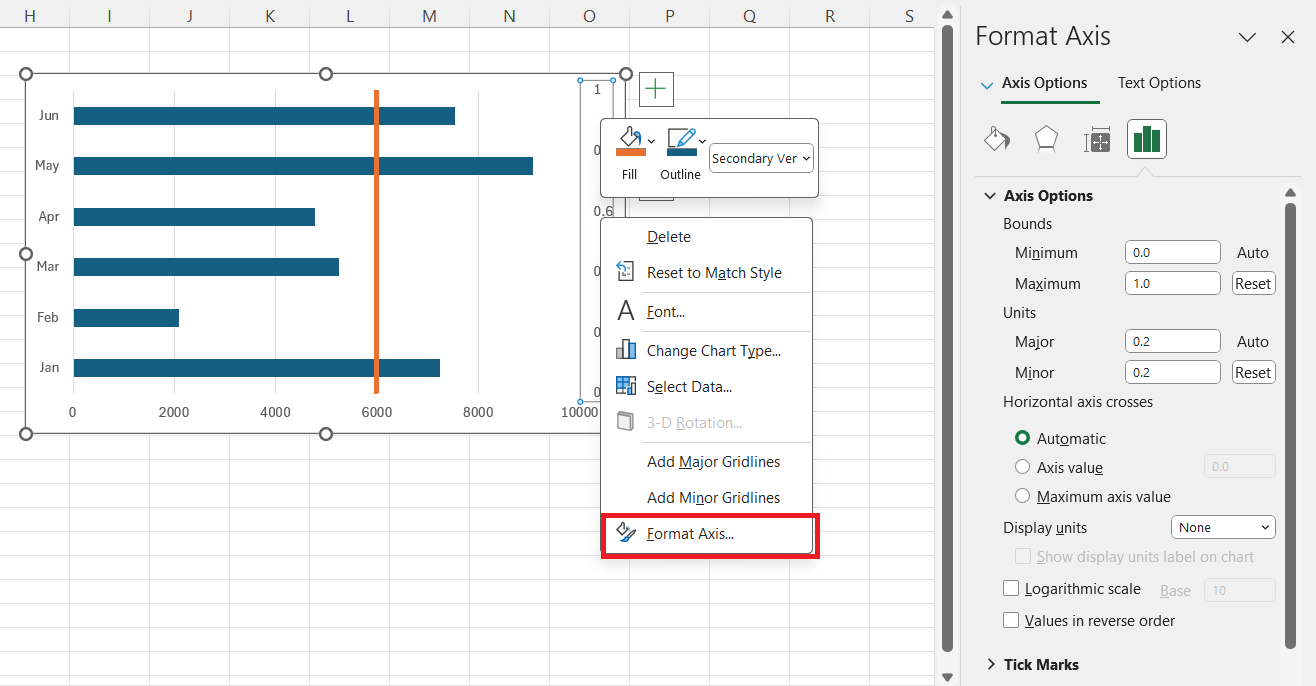Select the Automatic axis cross radio
The width and height of the screenshot is (1316, 686).
click(x=1022, y=438)
